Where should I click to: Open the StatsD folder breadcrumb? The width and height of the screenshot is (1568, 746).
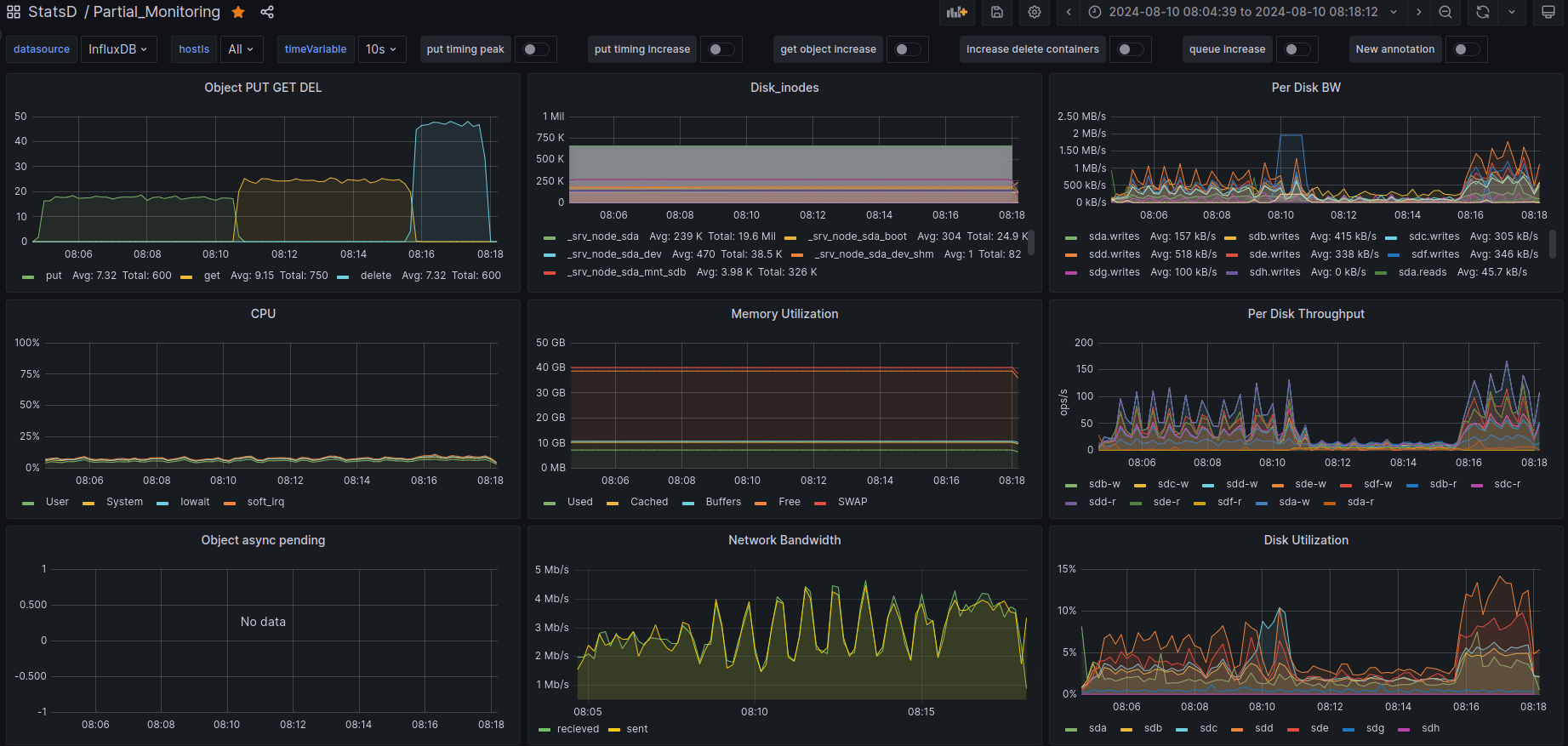click(x=52, y=12)
